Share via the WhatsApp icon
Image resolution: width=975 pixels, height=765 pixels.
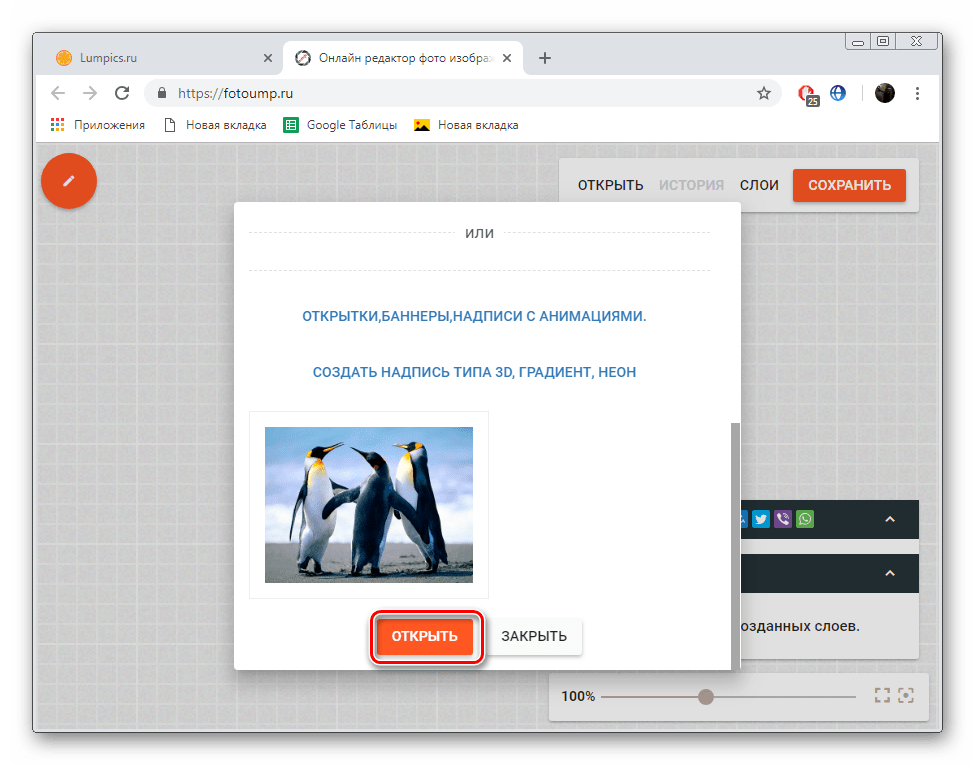(805, 519)
